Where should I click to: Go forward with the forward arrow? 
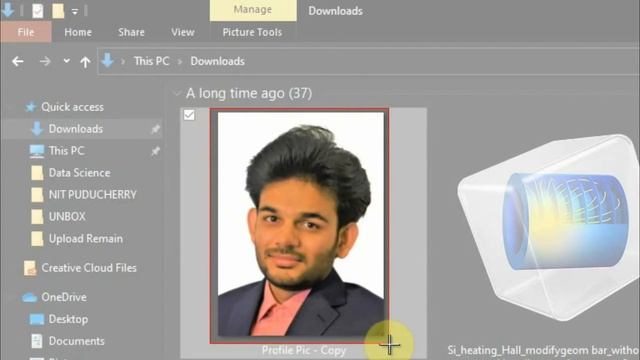[x=45, y=62]
